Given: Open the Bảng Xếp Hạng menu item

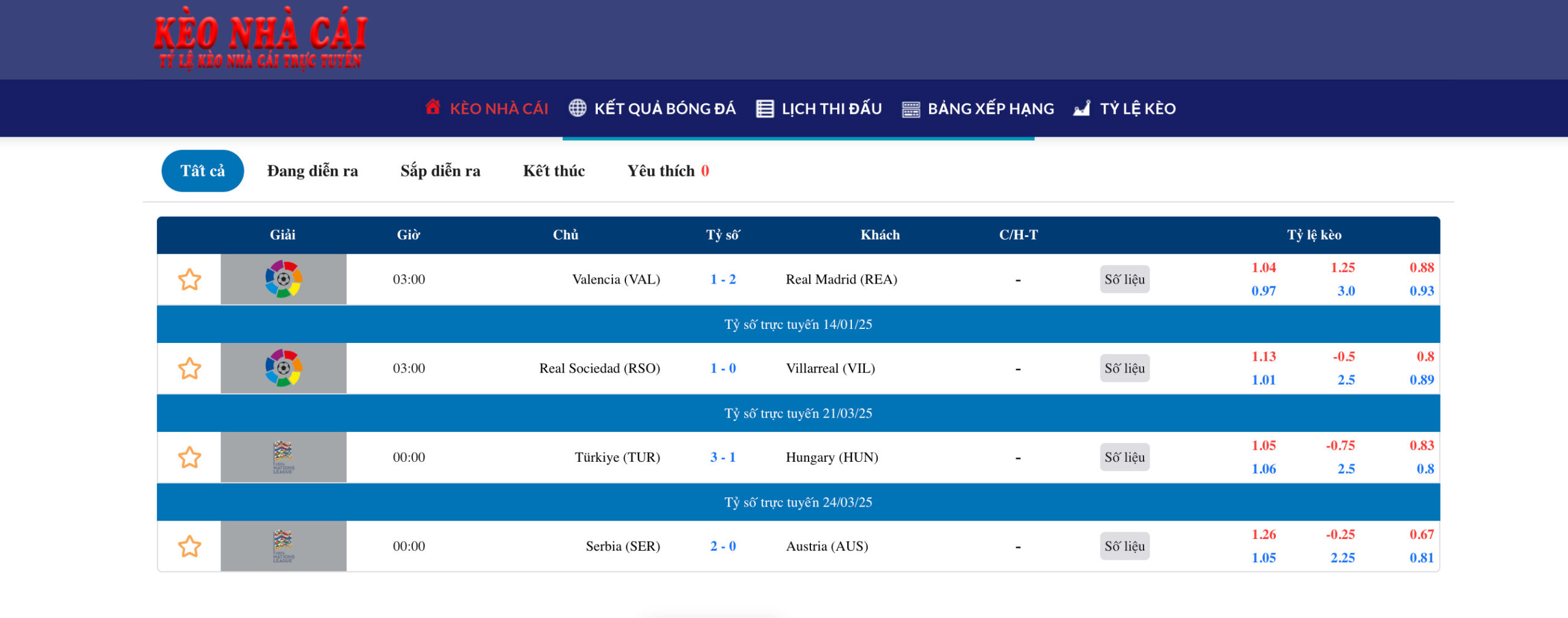Looking at the screenshot, I should (990, 109).
